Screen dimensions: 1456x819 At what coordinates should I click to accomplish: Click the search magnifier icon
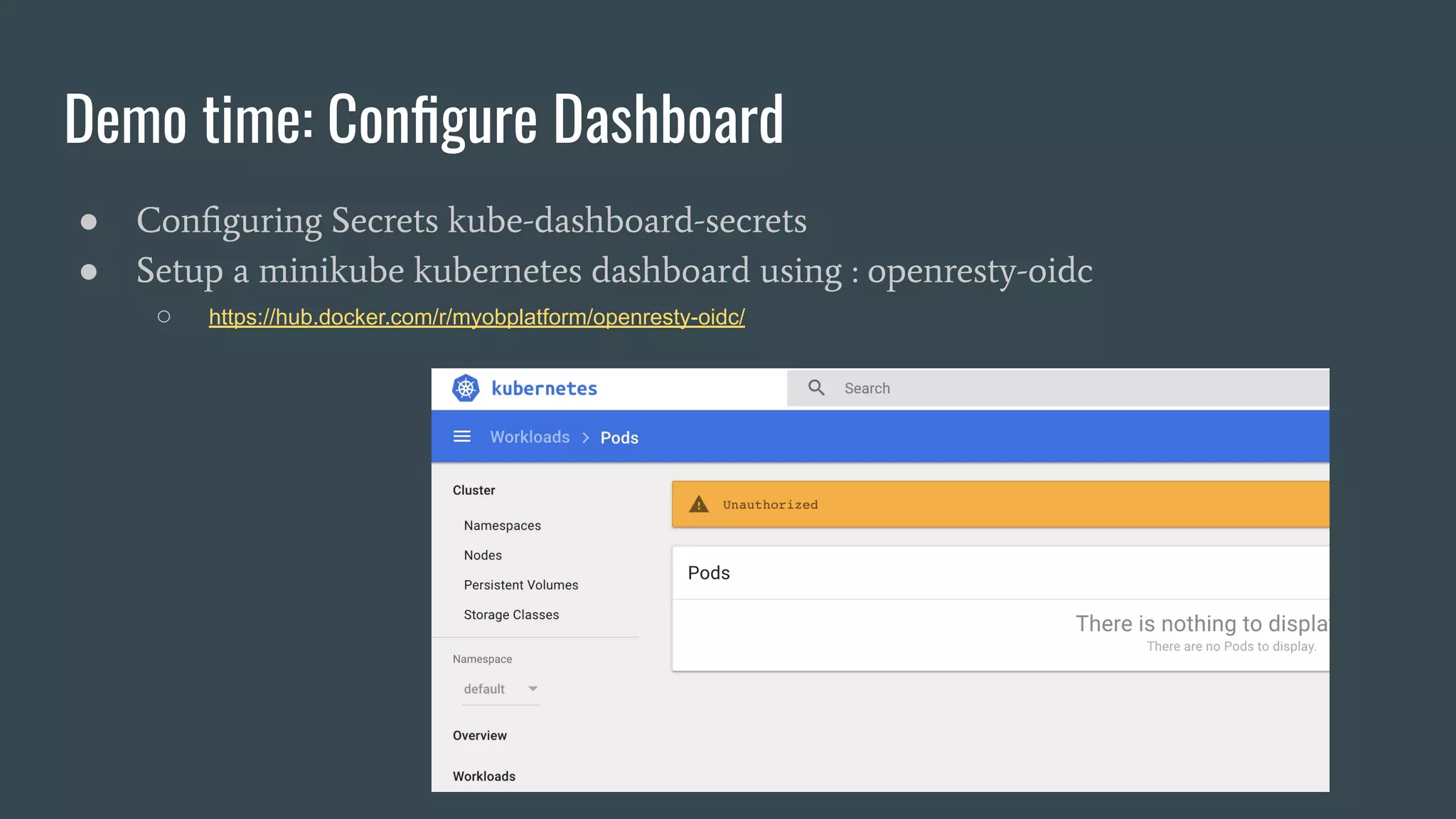pyautogui.click(x=816, y=387)
